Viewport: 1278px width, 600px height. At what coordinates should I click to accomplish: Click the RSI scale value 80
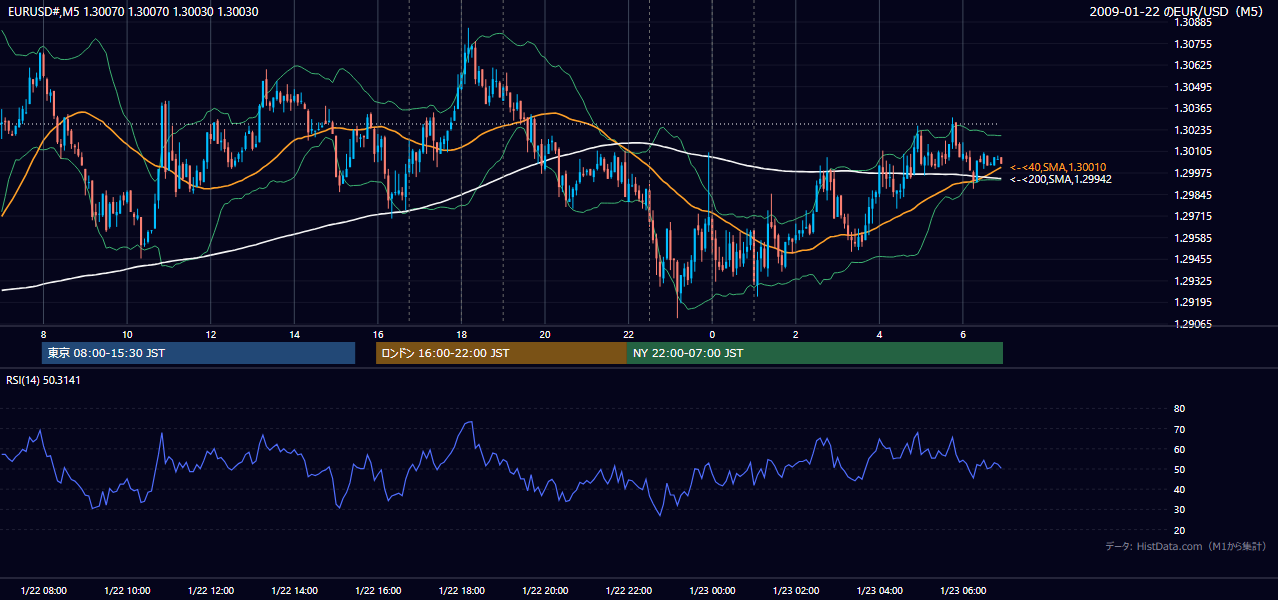pos(1179,409)
